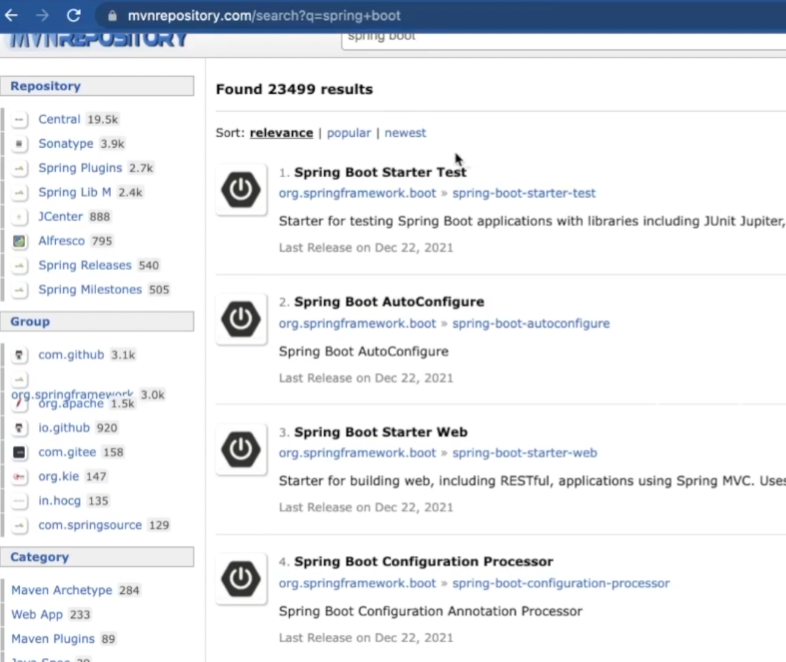
Task: Open org.springframework.boot group of Starter Web
Action: [x=357, y=453]
